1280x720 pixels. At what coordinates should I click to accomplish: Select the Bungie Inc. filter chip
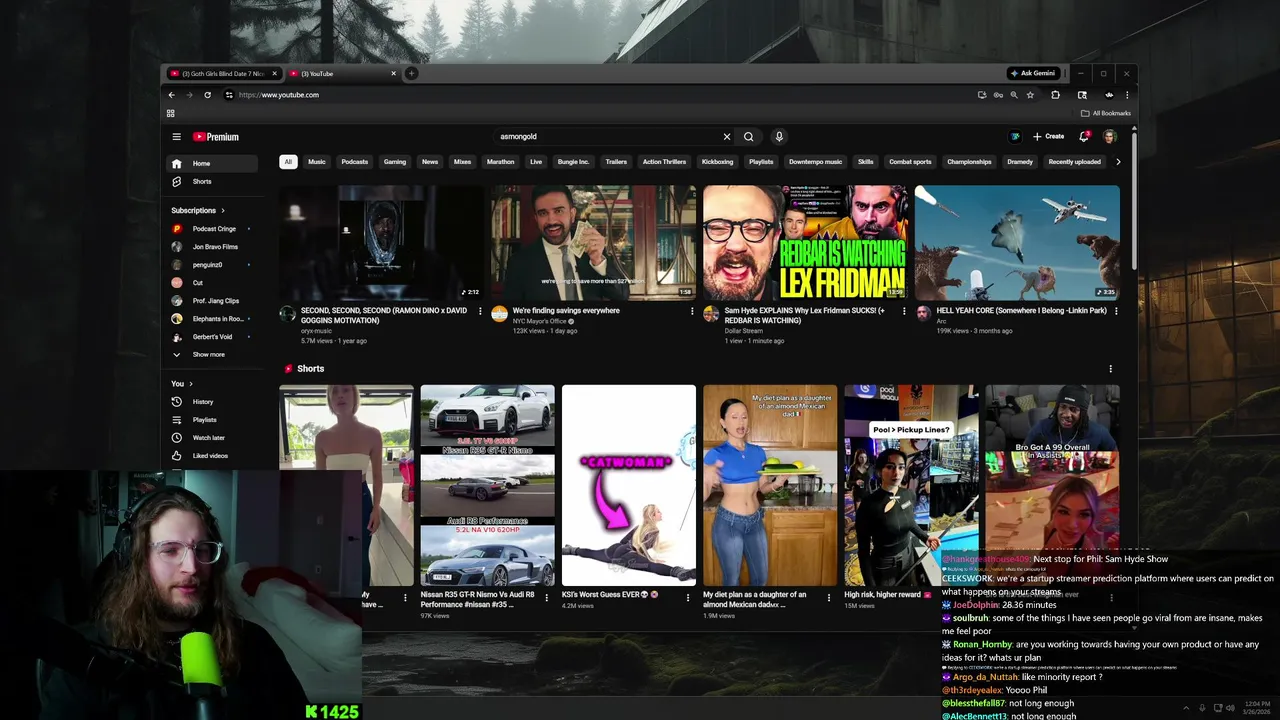coord(574,162)
